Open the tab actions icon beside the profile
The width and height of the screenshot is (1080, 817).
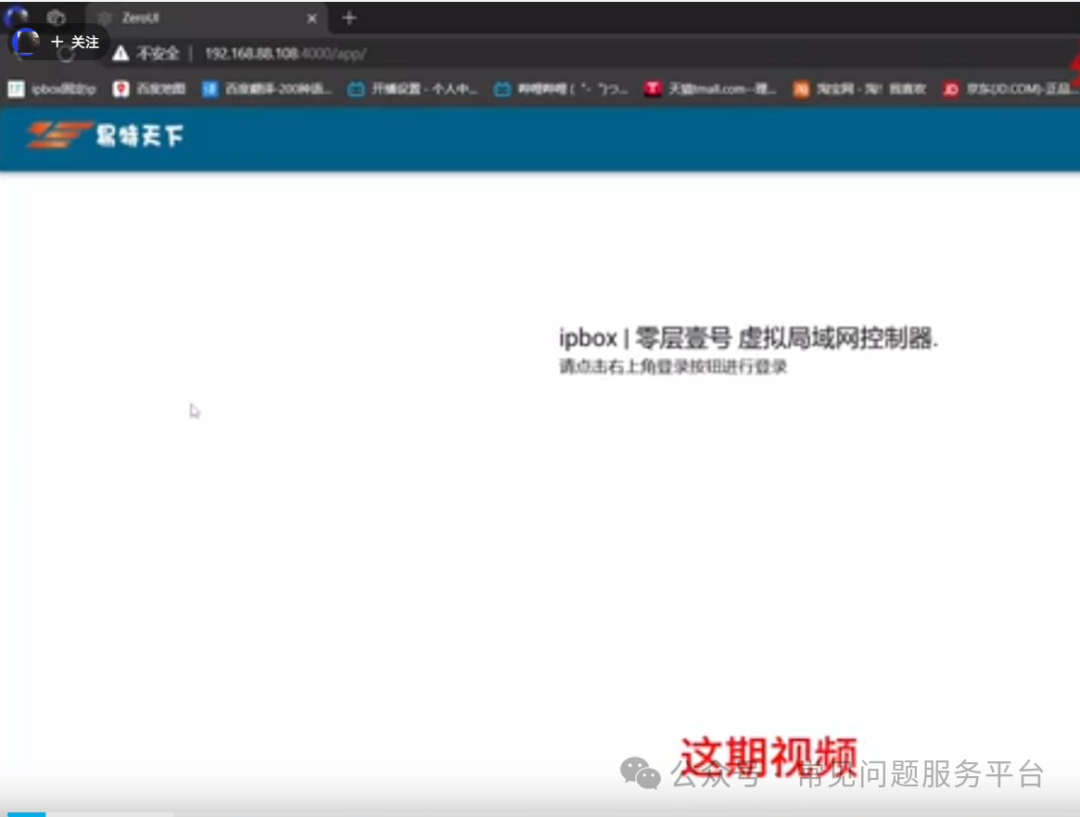(x=56, y=17)
